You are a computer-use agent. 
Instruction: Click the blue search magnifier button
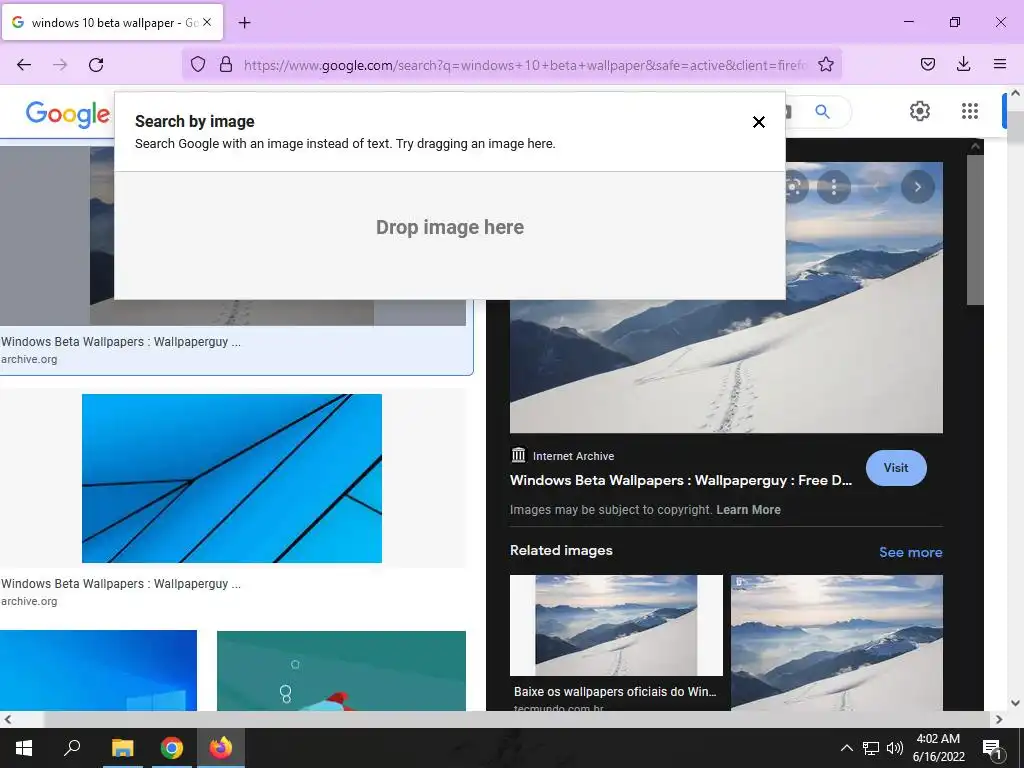coord(822,112)
